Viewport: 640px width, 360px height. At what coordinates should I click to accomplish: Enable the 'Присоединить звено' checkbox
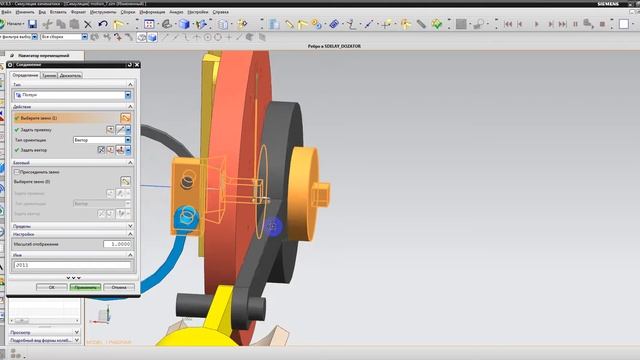point(17,172)
